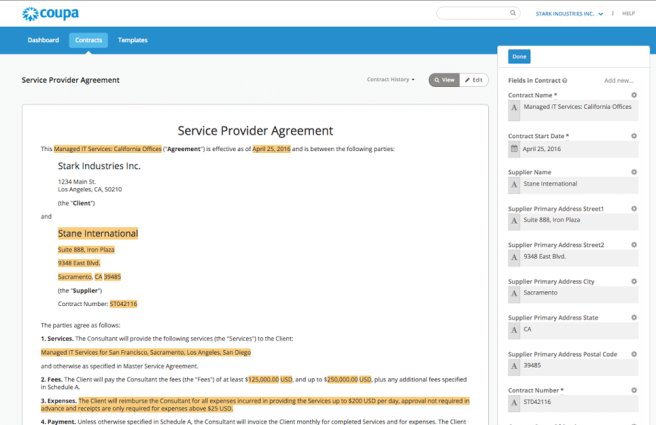
Task: Open gear for Supplier Primary Address Street2
Action: pyautogui.click(x=634, y=245)
